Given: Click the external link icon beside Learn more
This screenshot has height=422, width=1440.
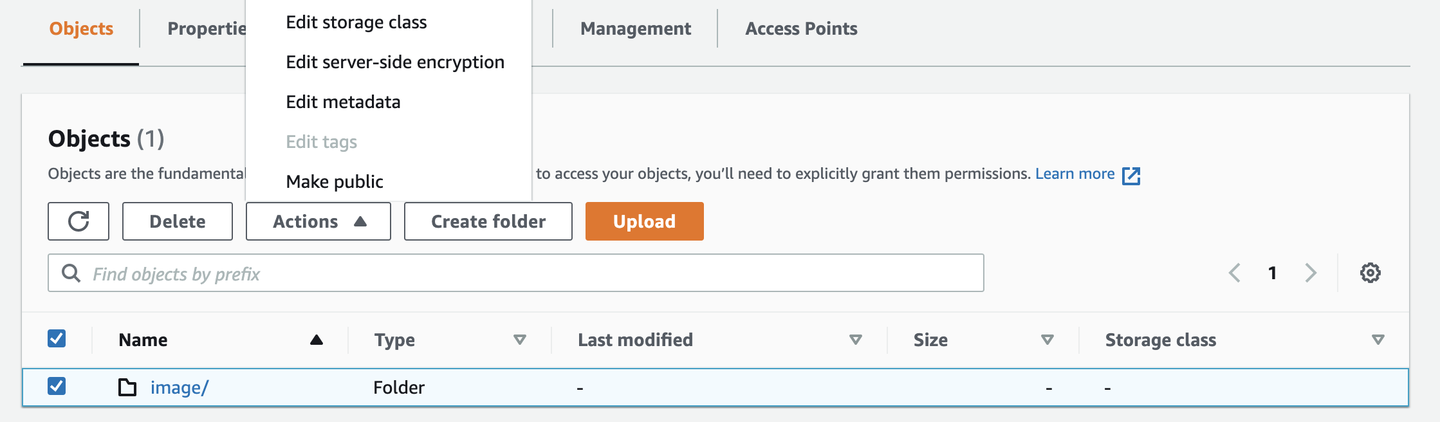Looking at the screenshot, I should pyautogui.click(x=1131, y=175).
